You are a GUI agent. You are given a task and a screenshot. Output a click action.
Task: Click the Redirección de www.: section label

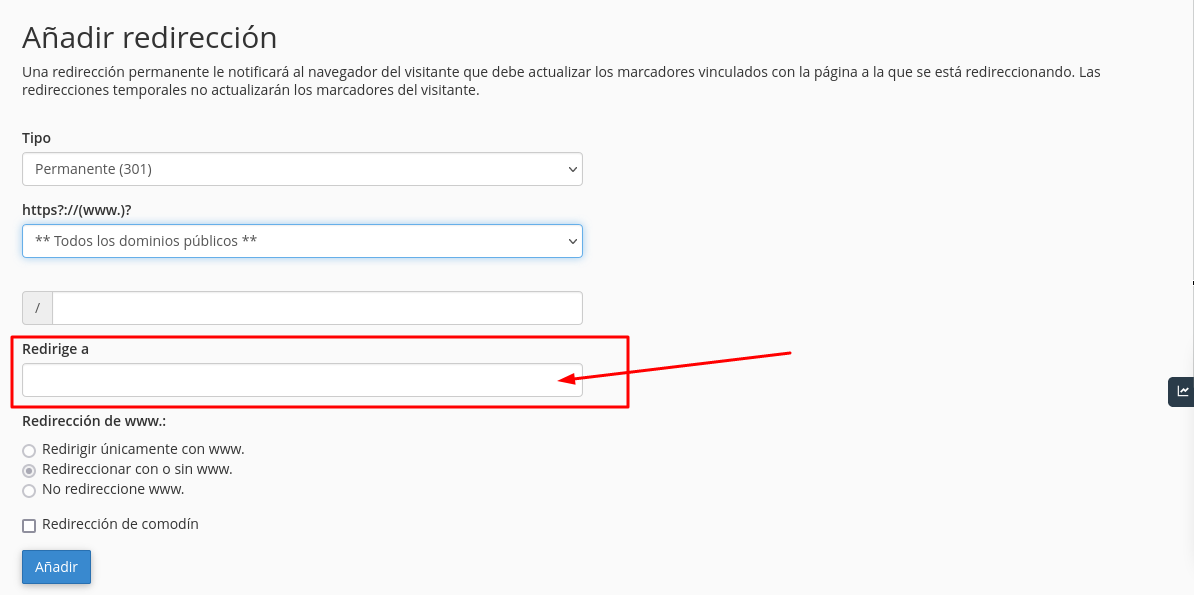94,421
